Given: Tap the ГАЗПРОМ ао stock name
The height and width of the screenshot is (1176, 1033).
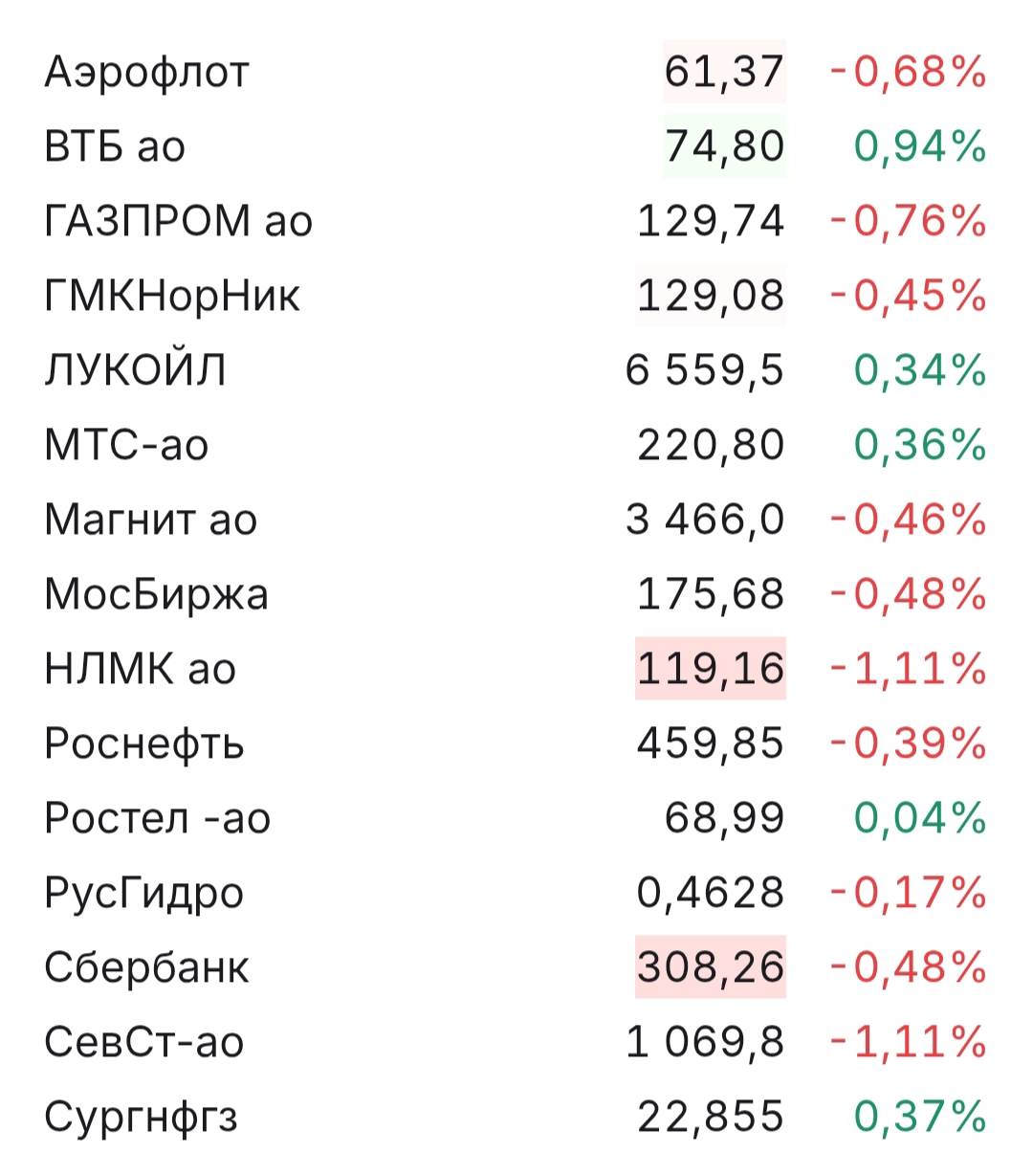Looking at the screenshot, I should pos(179,221).
